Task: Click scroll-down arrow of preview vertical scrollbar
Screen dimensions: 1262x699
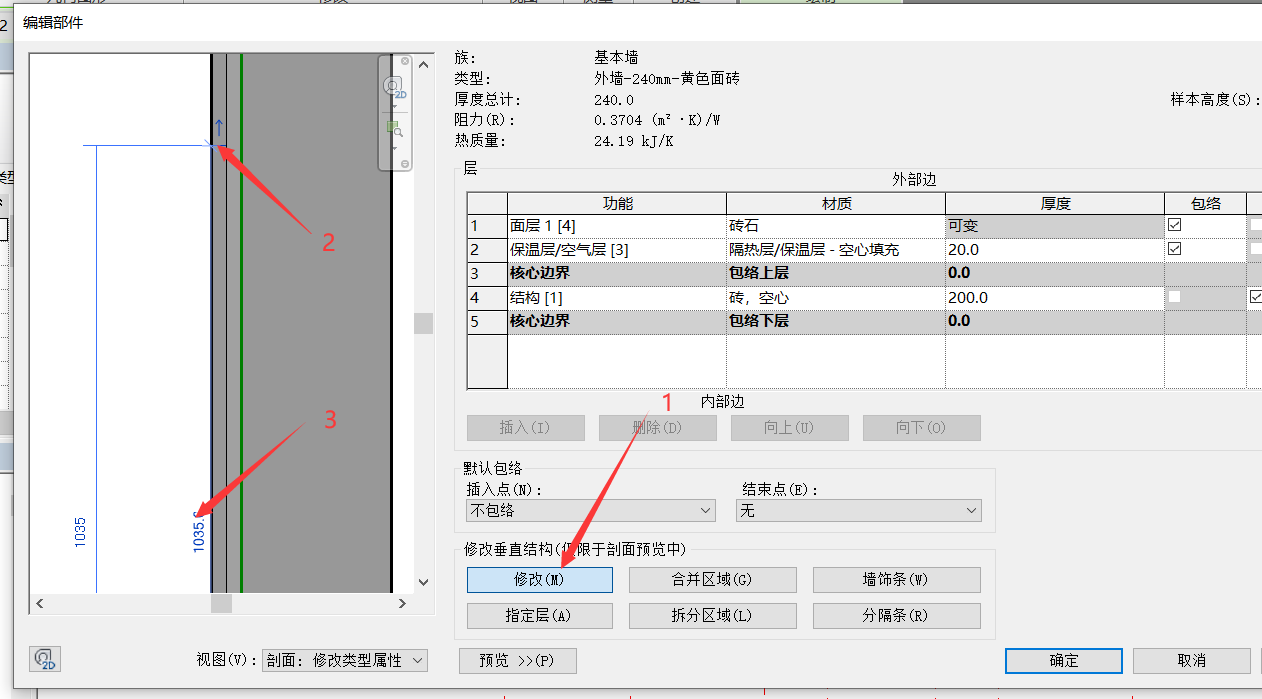Action: [424, 582]
